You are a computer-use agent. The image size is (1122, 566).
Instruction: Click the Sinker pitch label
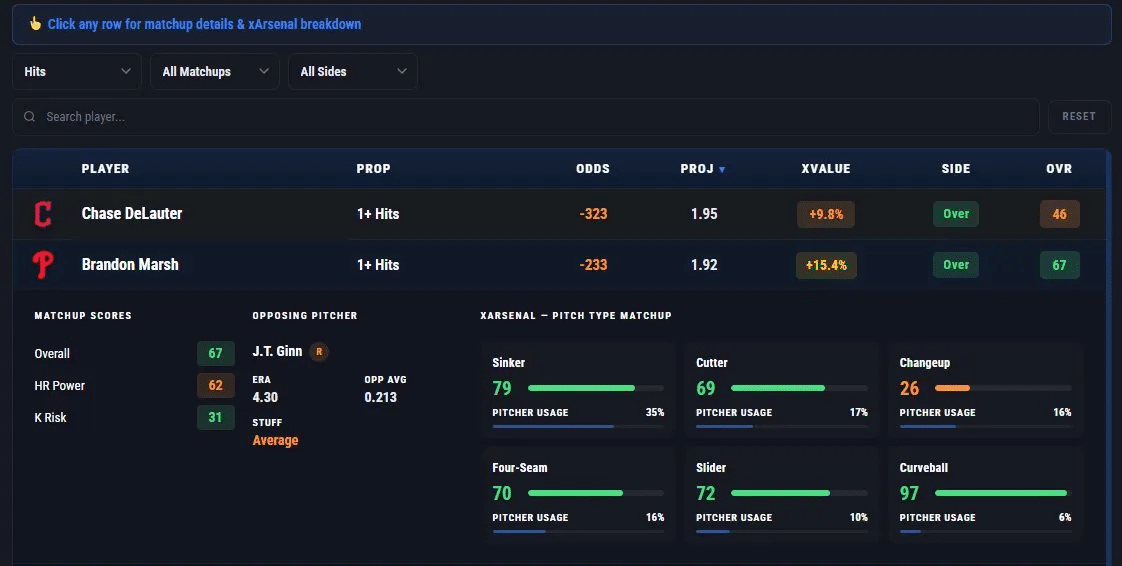click(x=509, y=363)
